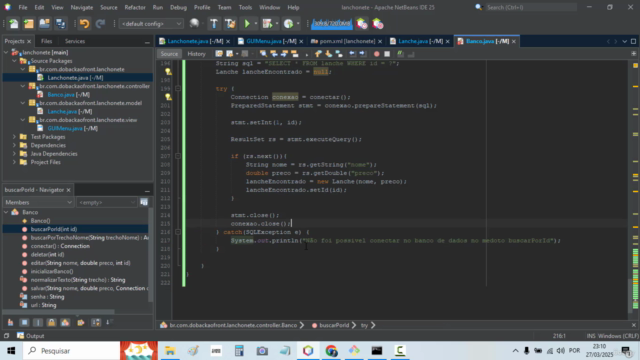Select conectar() : Connection in Navigator

click(x=60, y=246)
